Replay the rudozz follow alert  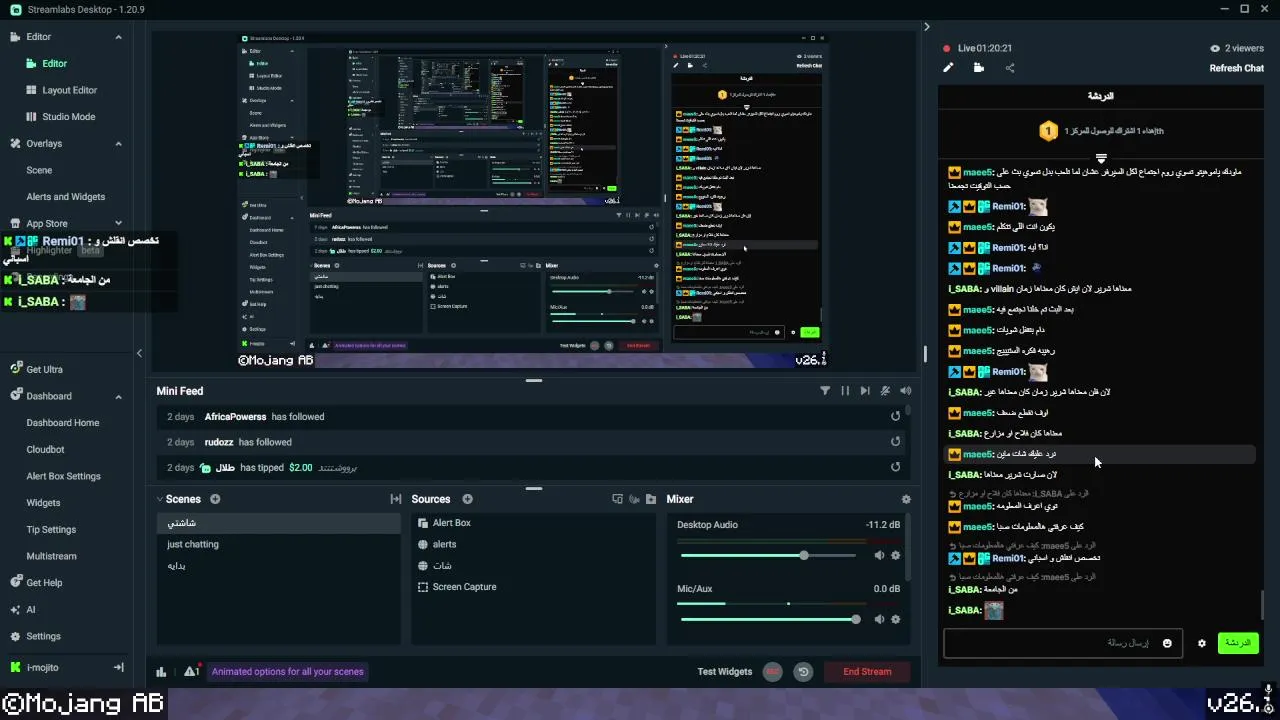pyautogui.click(x=896, y=442)
